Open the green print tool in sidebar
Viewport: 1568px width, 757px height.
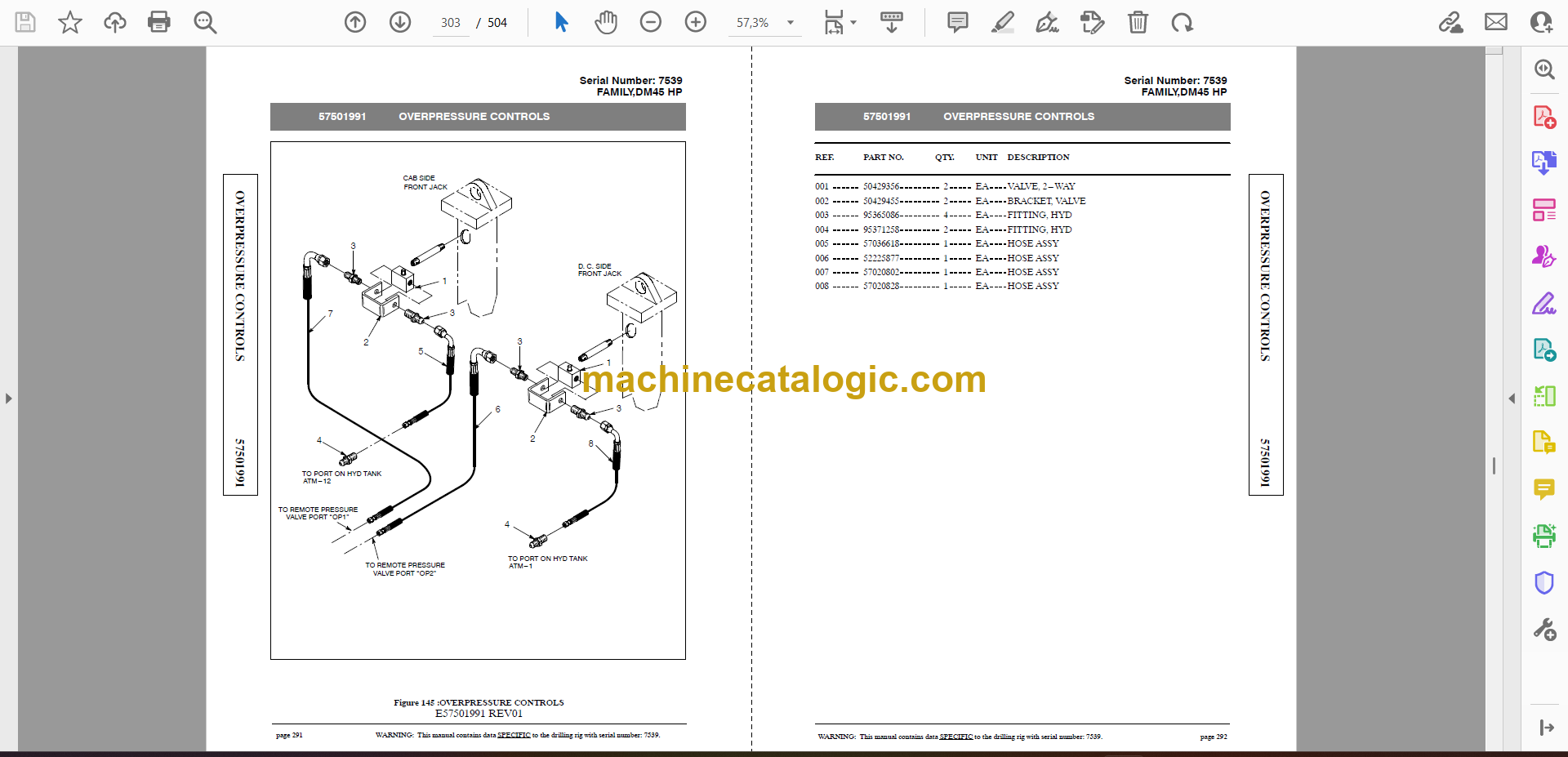pos(1544,536)
